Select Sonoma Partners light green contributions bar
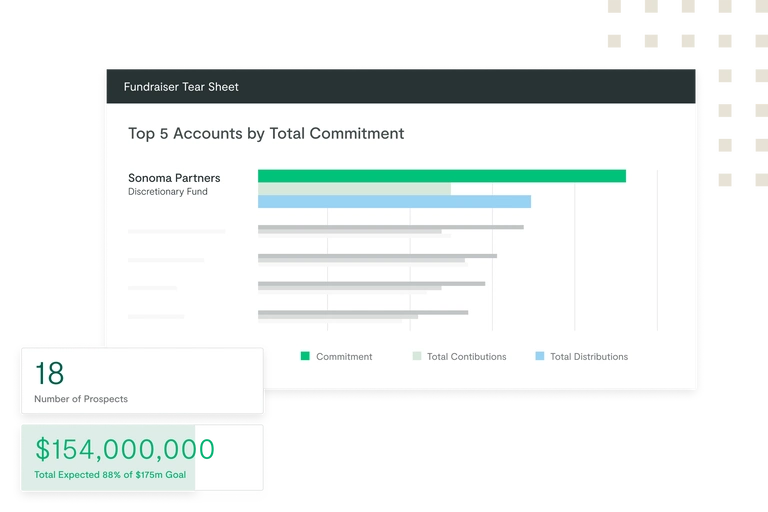 [354, 189]
